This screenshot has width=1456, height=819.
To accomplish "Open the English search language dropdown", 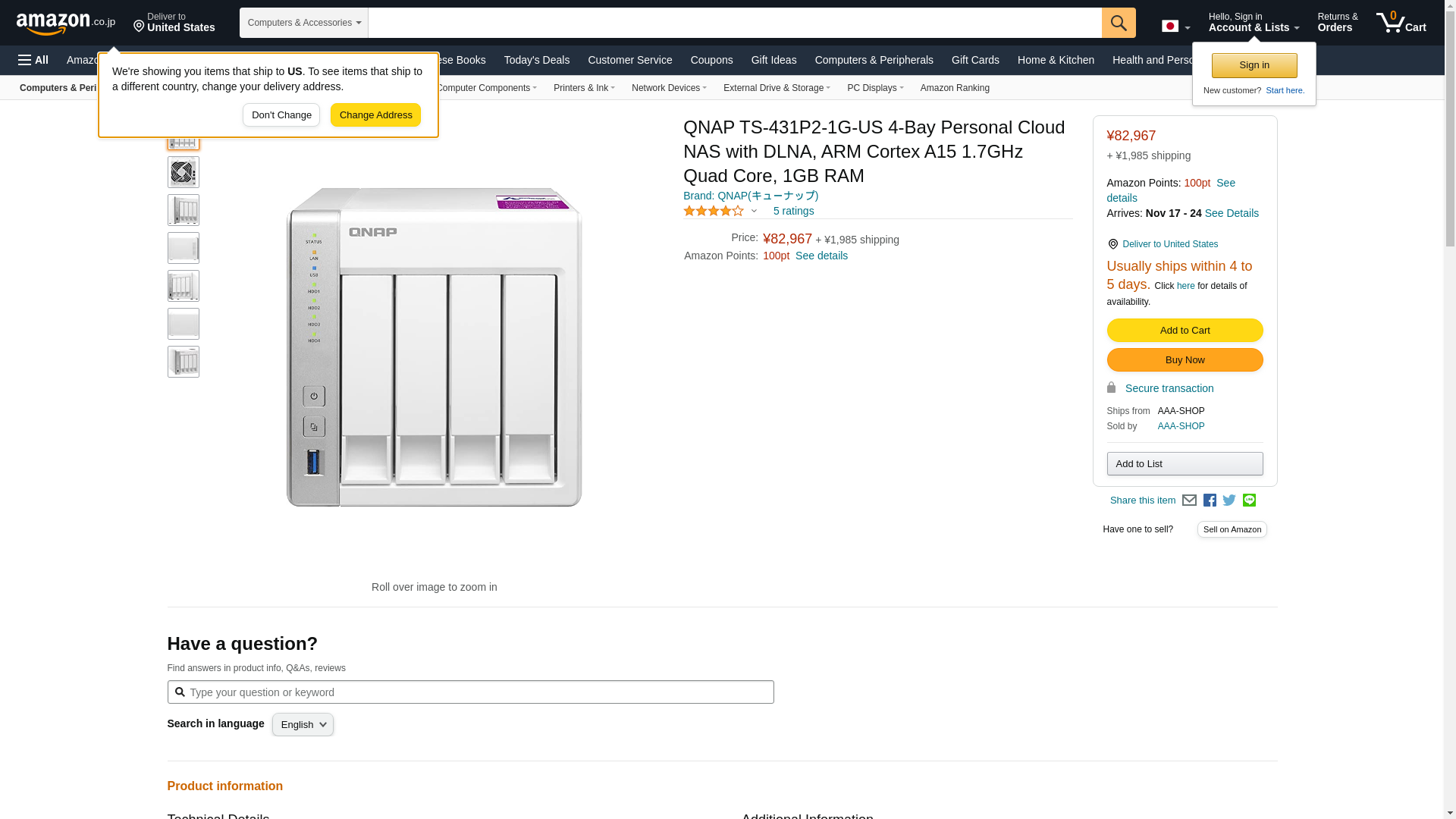I will click(x=303, y=724).
